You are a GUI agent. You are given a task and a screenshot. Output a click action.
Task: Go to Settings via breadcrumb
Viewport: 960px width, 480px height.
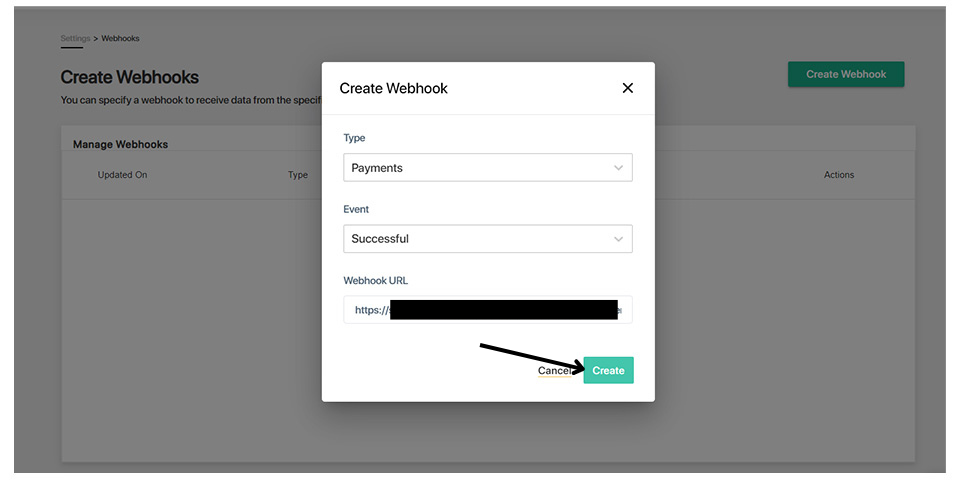click(x=75, y=38)
